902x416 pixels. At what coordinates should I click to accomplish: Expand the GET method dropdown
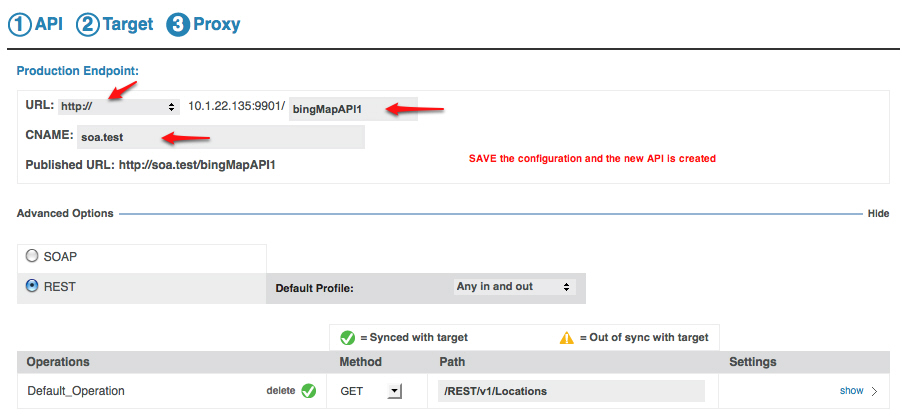tap(393, 391)
